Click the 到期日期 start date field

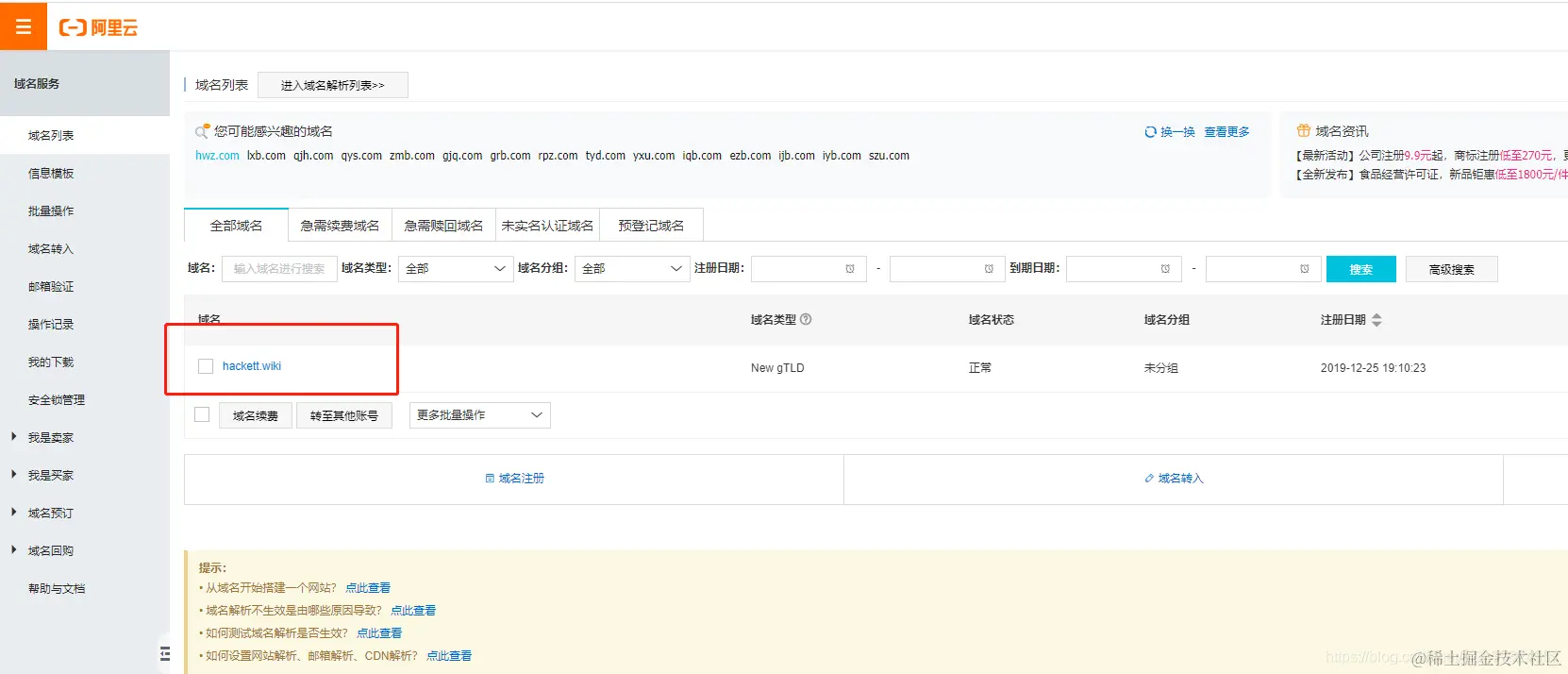pyautogui.click(x=1125, y=269)
